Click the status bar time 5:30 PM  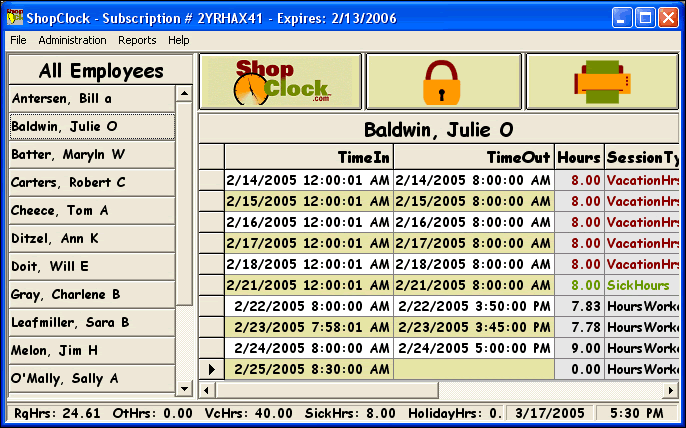[637, 413]
